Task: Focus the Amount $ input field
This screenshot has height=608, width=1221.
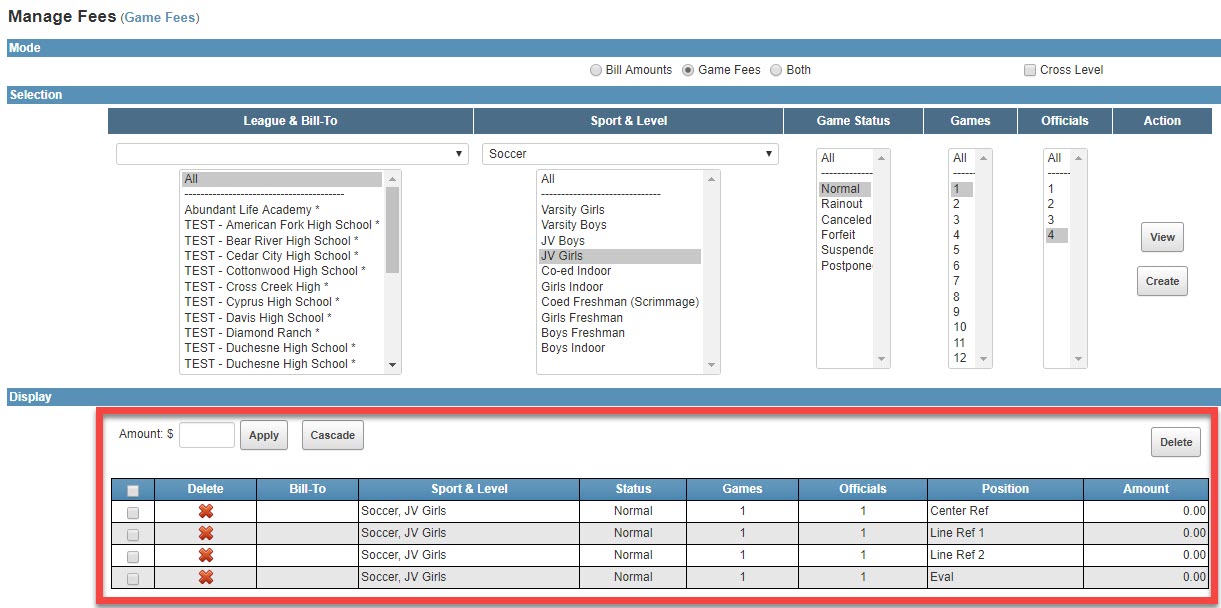Action: [206, 435]
